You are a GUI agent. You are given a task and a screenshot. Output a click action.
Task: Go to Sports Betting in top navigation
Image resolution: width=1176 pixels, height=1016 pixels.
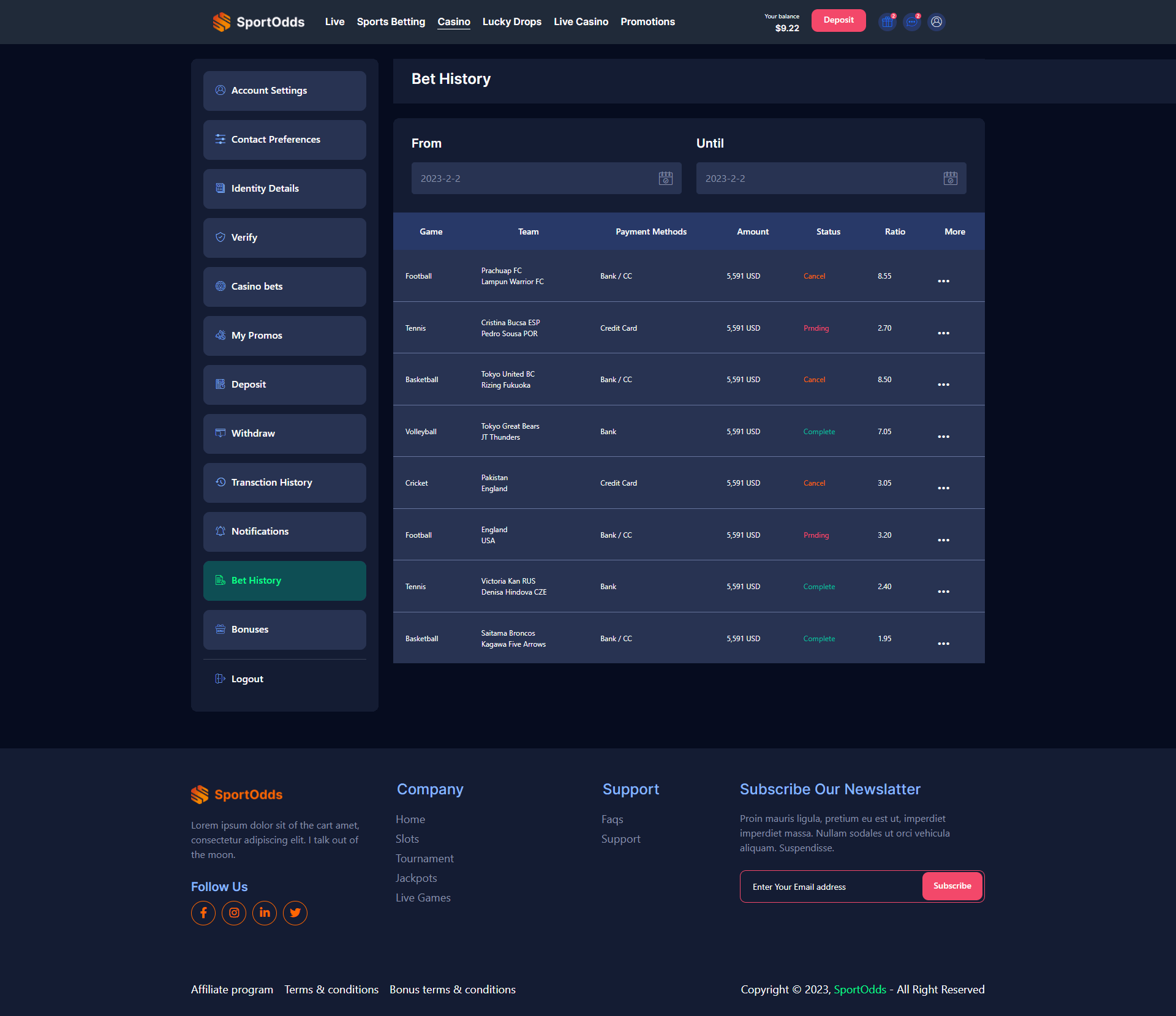[391, 22]
